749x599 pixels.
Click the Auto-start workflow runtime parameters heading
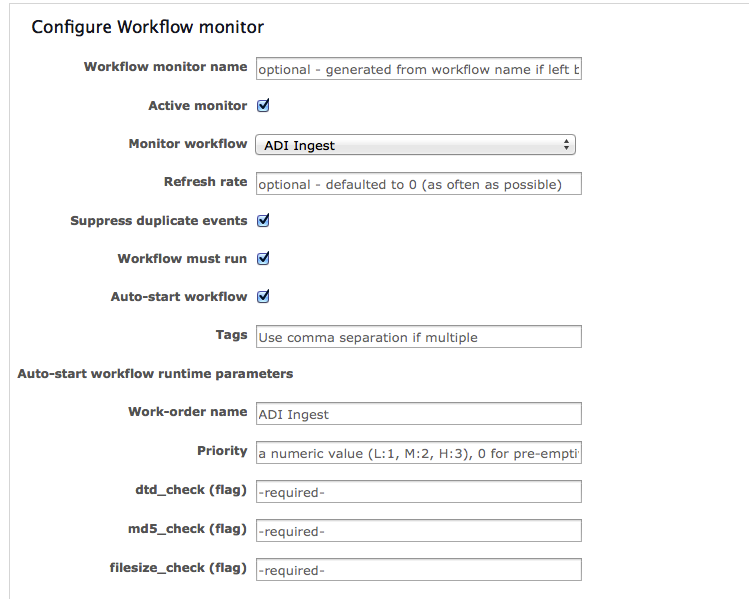point(155,374)
